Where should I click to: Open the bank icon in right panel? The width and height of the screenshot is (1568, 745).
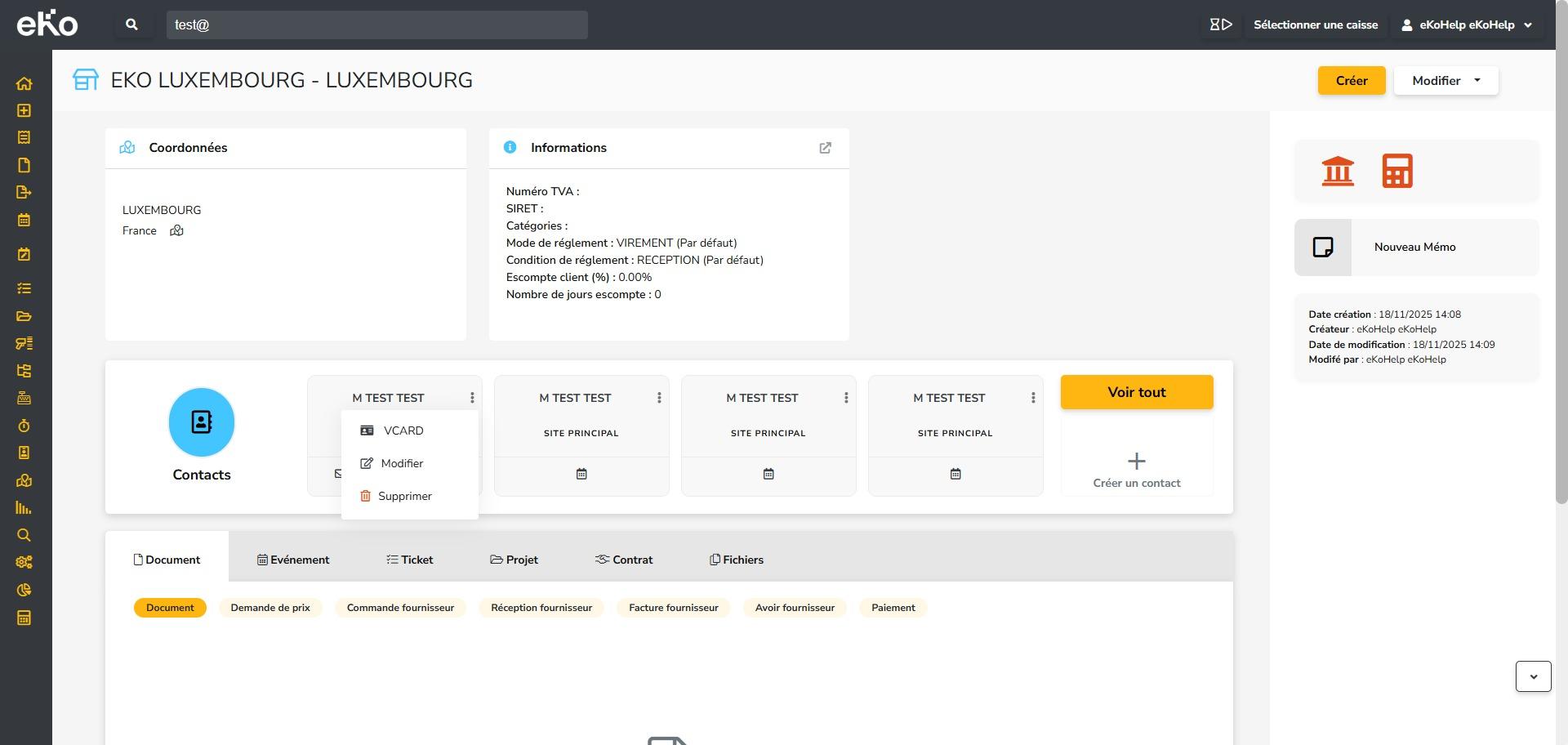[1338, 171]
